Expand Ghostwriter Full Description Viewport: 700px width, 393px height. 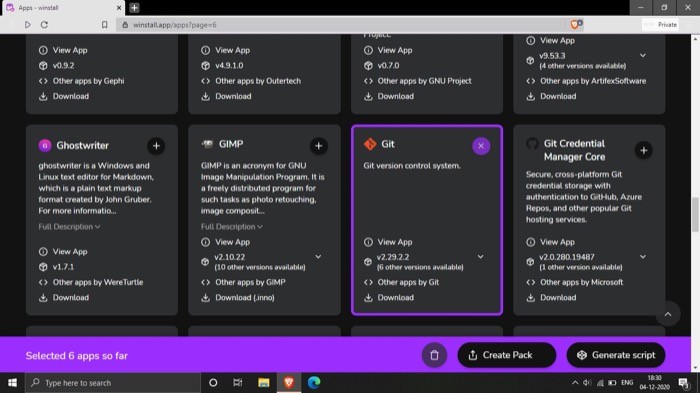(69, 226)
